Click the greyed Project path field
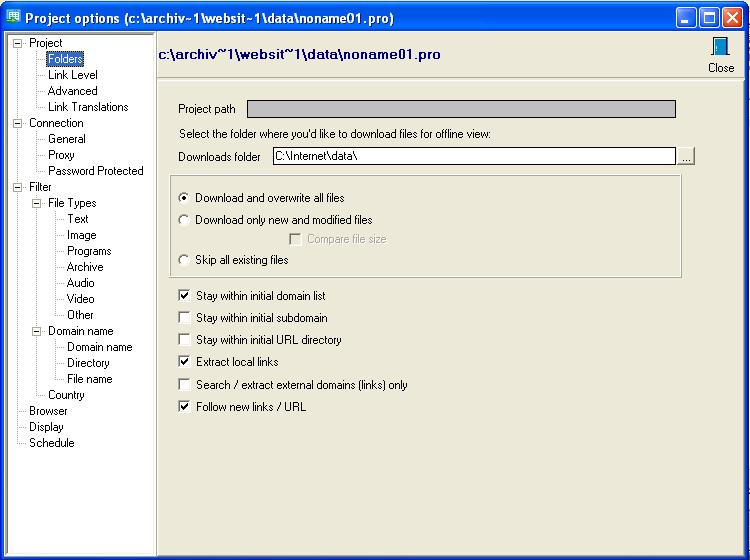Image resolution: width=750 pixels, height=560 pixels. 461,109
